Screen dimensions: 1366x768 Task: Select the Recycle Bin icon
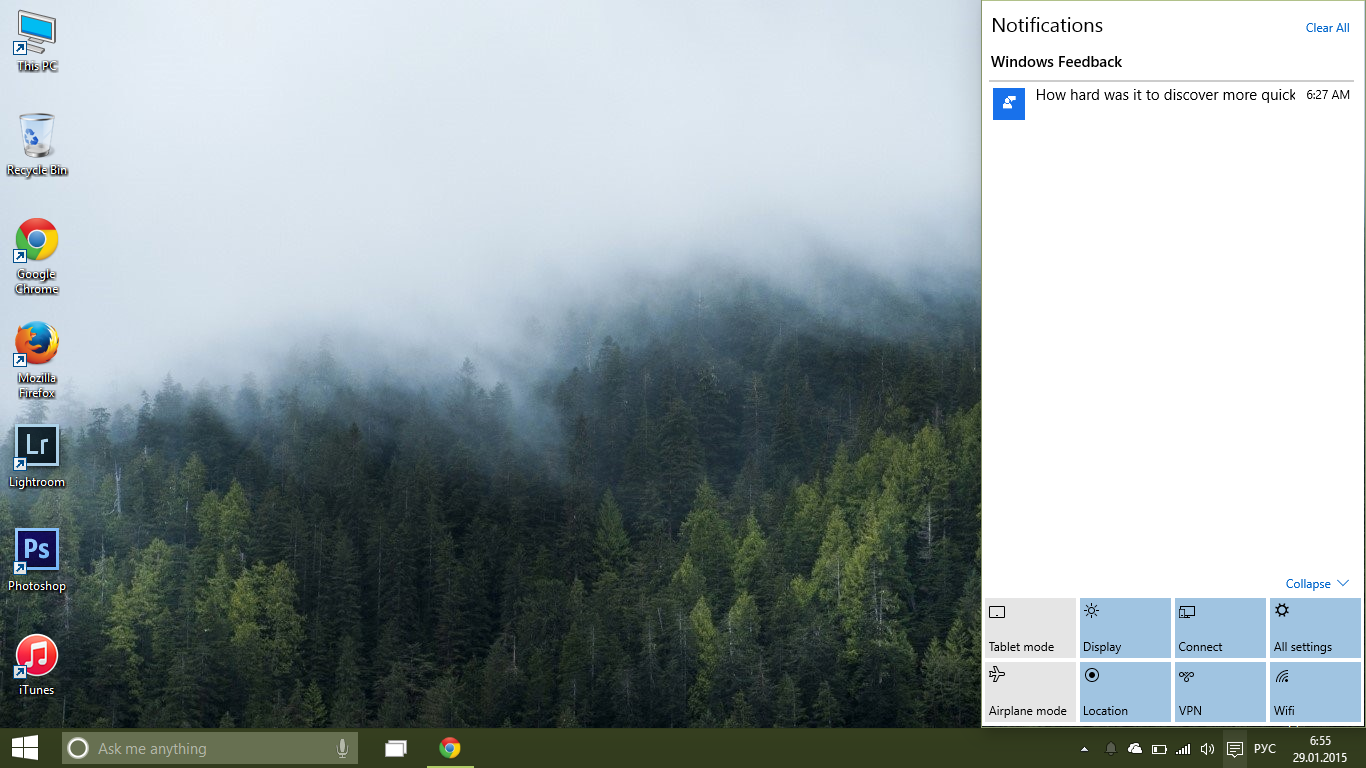37,145
